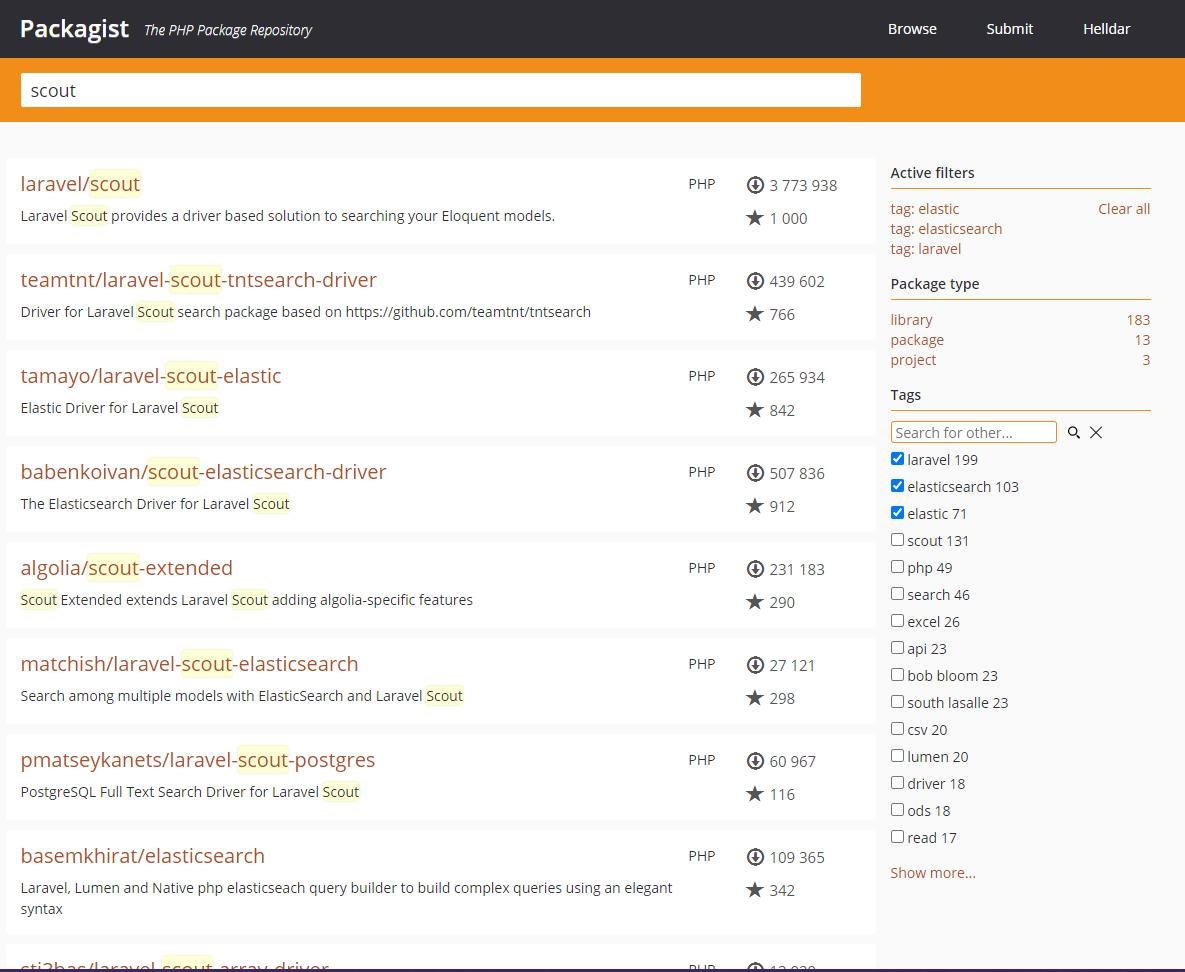
Task: Open tamayo/laravel-scout-elastic package
Action: [150, 376]
